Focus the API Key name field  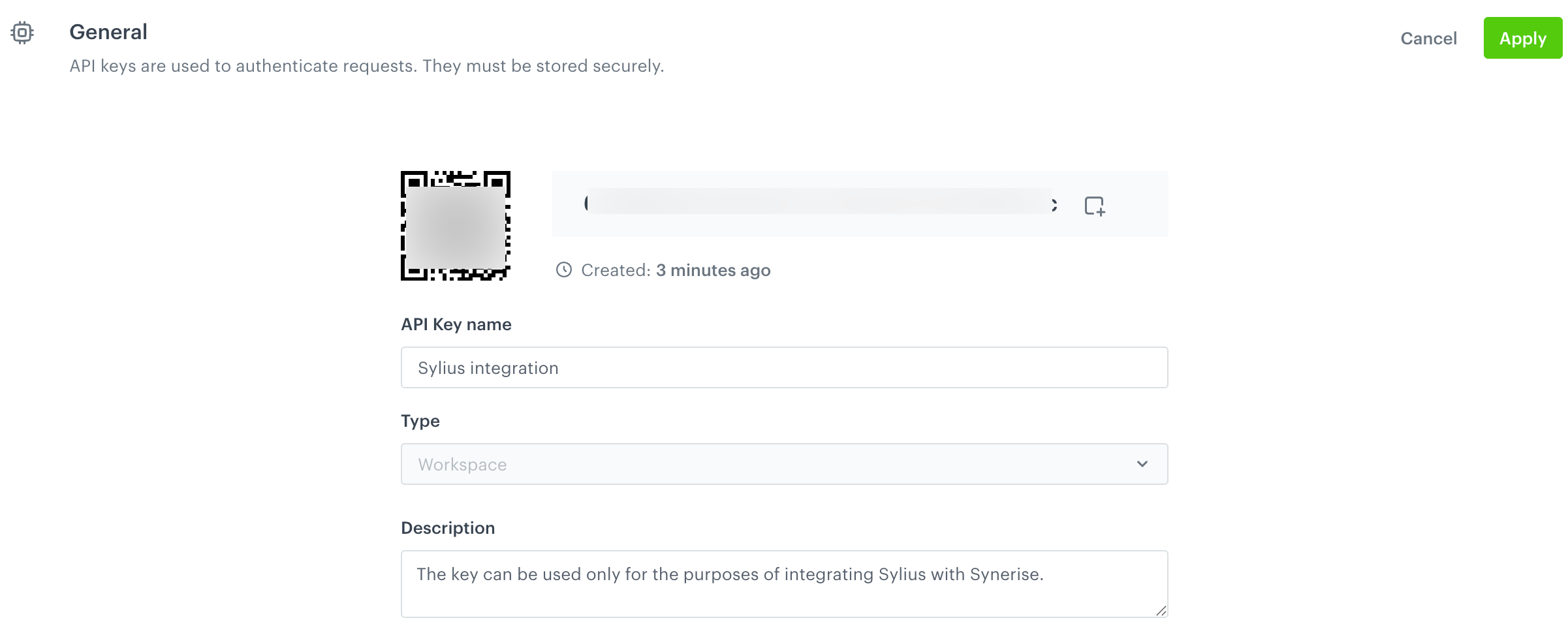(x=783, y=367)
